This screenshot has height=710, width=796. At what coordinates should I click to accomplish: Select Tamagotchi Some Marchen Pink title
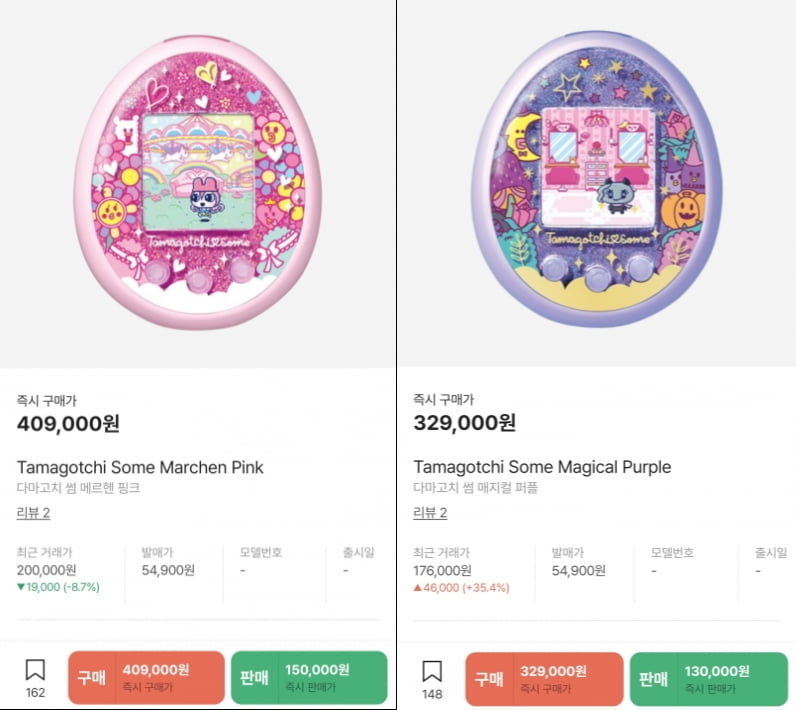[140, 467]
